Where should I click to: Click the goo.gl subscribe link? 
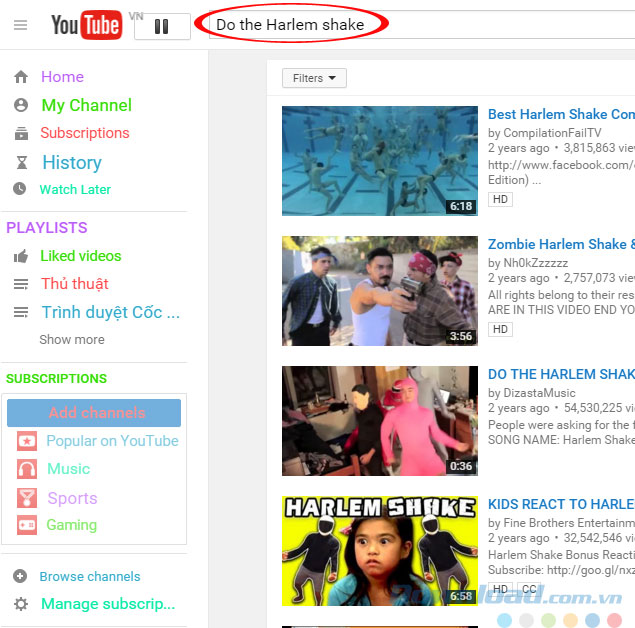591,570
